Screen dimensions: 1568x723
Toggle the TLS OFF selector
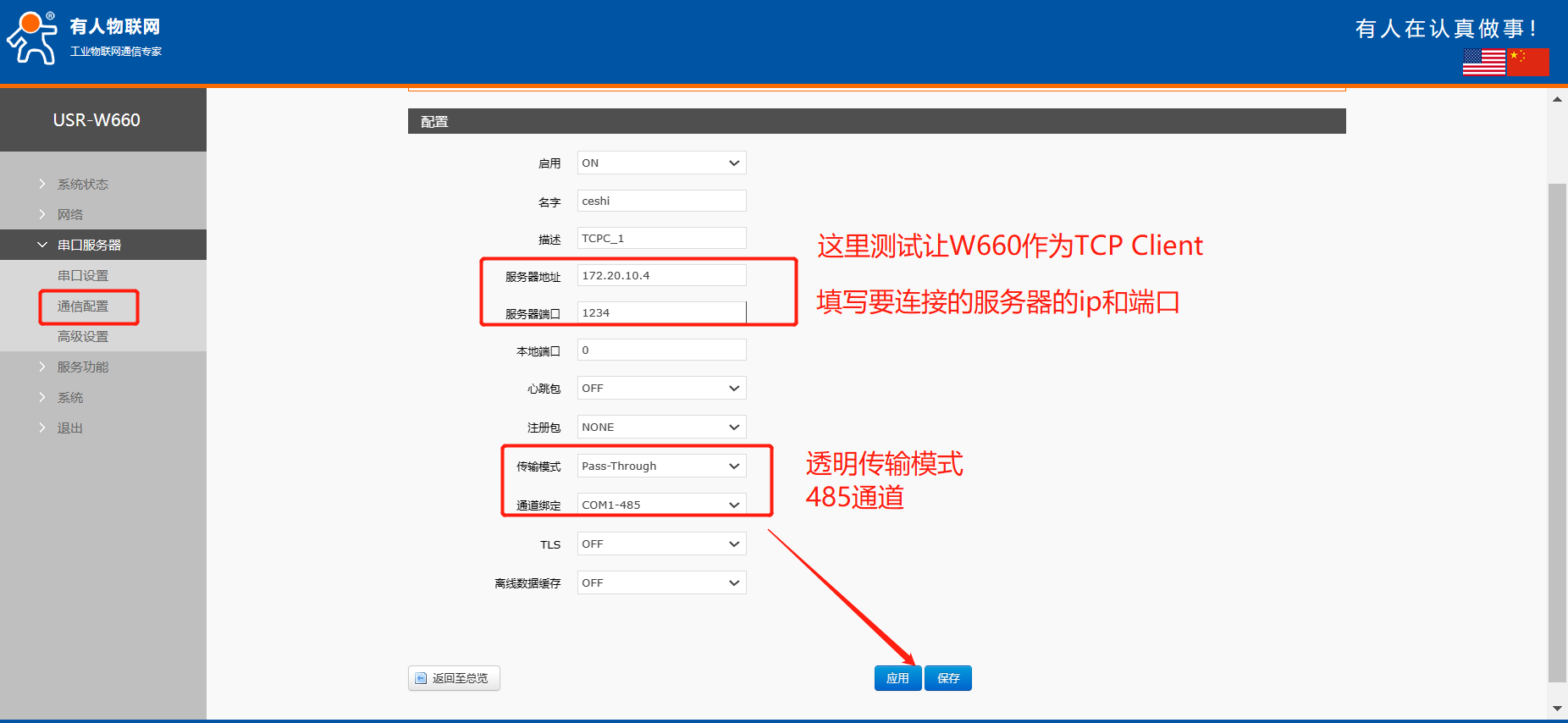pyautogui.click(x=661, y=544)
